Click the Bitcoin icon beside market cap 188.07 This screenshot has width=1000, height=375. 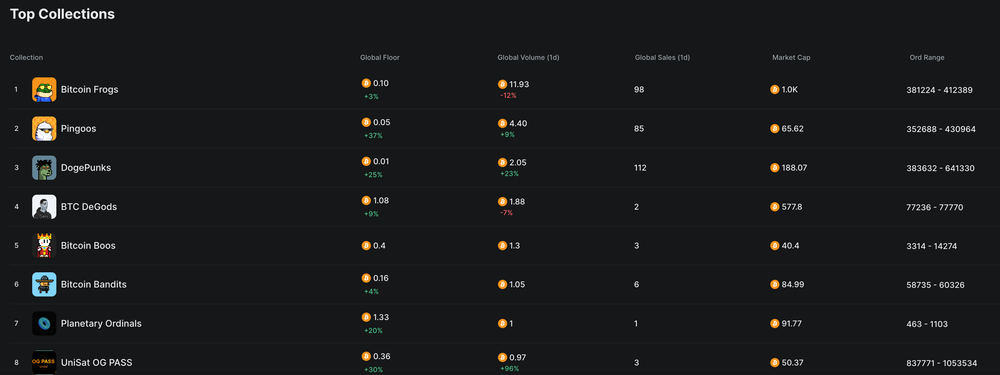tap(775, 168)
